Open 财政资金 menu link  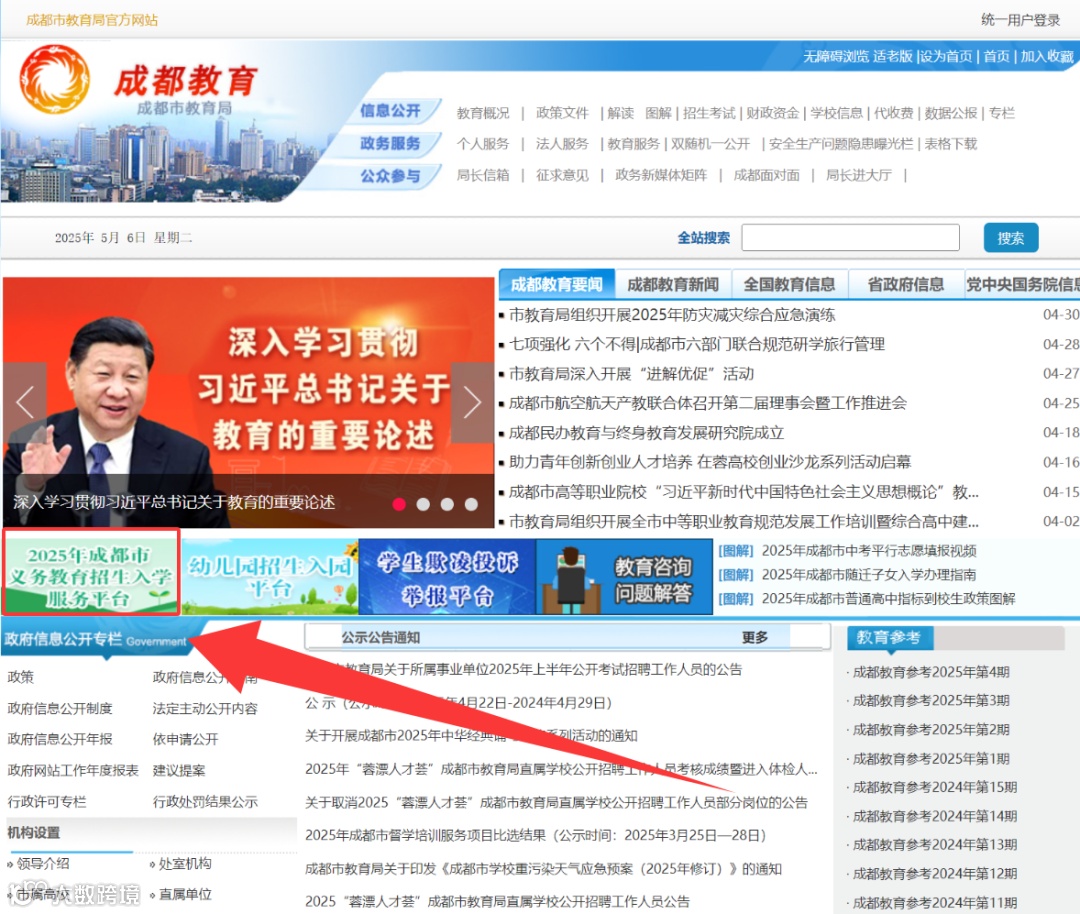click(x=773, y=113)
